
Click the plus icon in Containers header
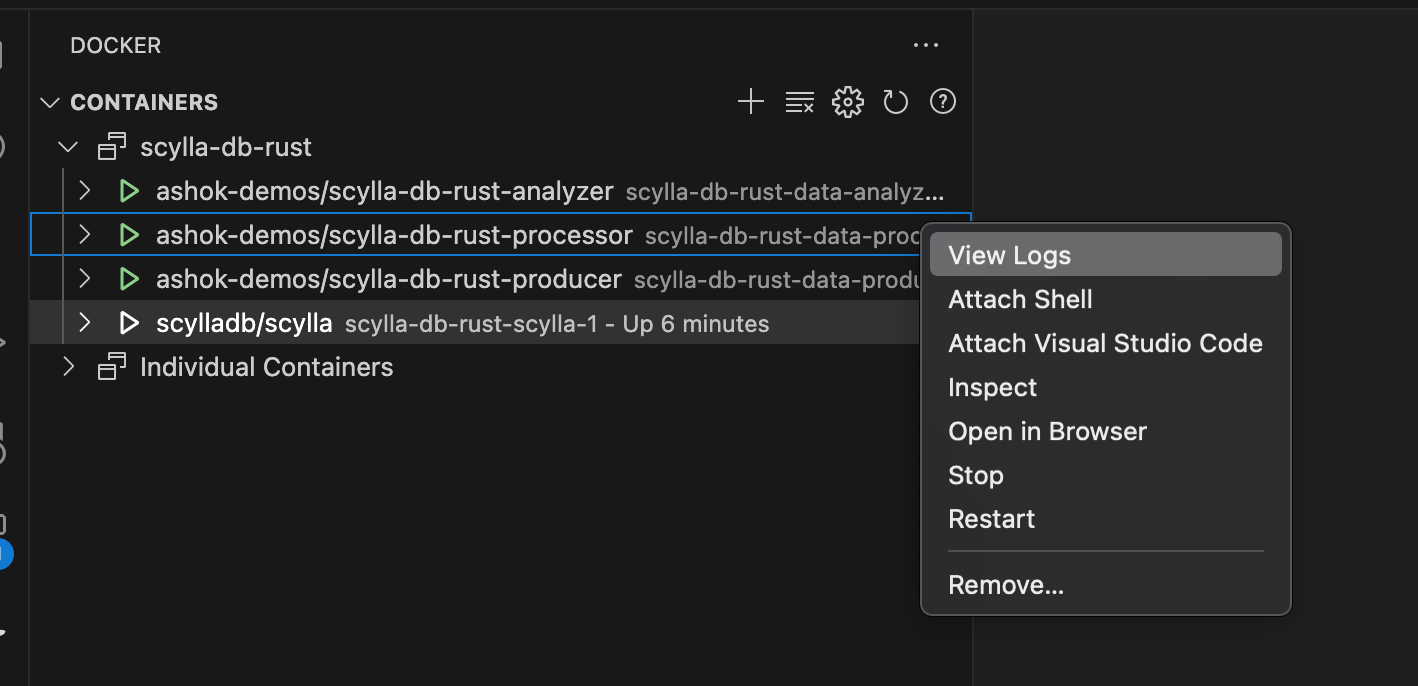pyautogui.click(x=750, y=102)
